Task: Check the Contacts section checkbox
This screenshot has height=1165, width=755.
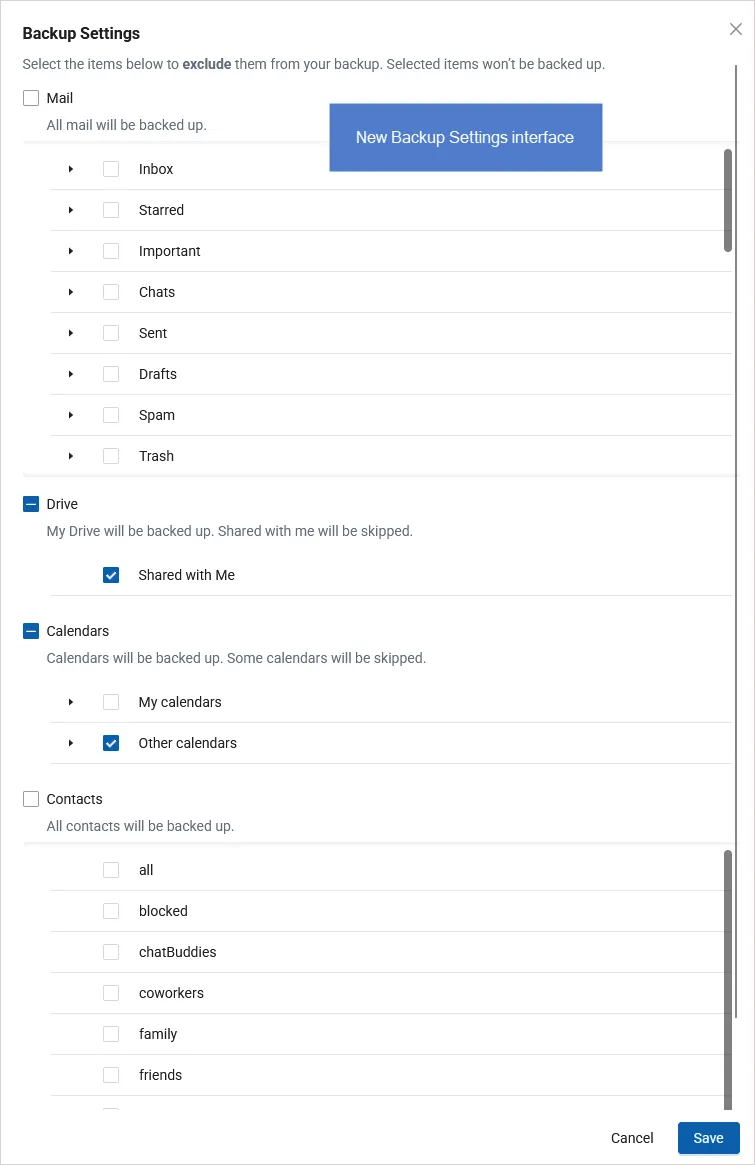Action: point(31,799)
